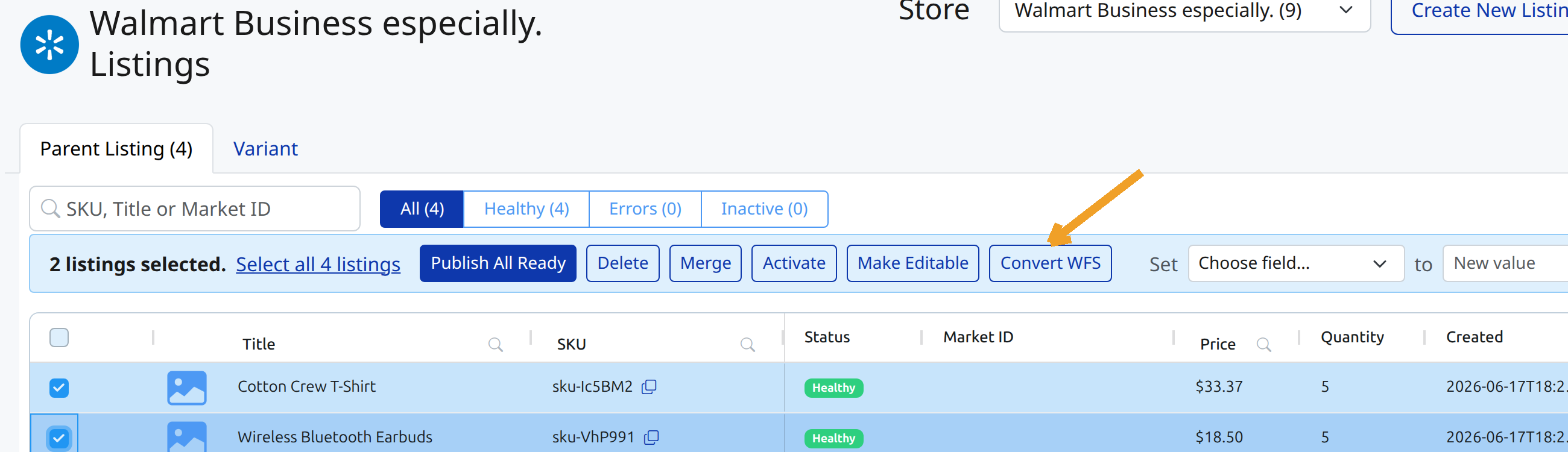
Task: Click the Select all 4 listings link
Action: (x=318, y=264)
